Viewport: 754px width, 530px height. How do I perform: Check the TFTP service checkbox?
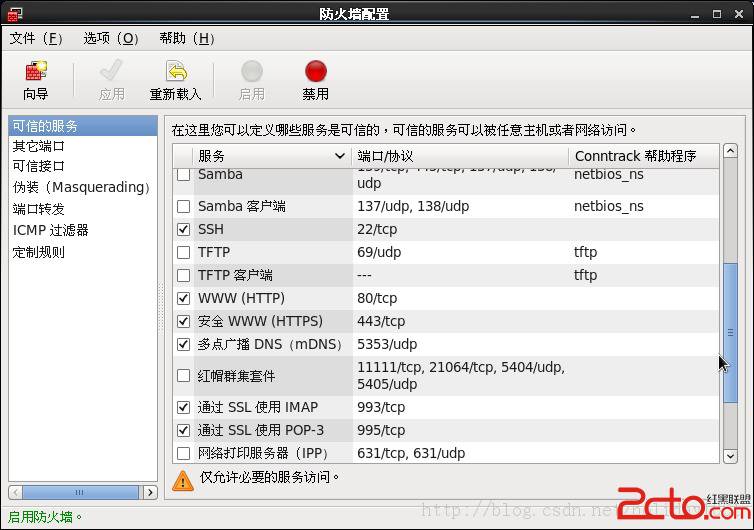[183, 252]
